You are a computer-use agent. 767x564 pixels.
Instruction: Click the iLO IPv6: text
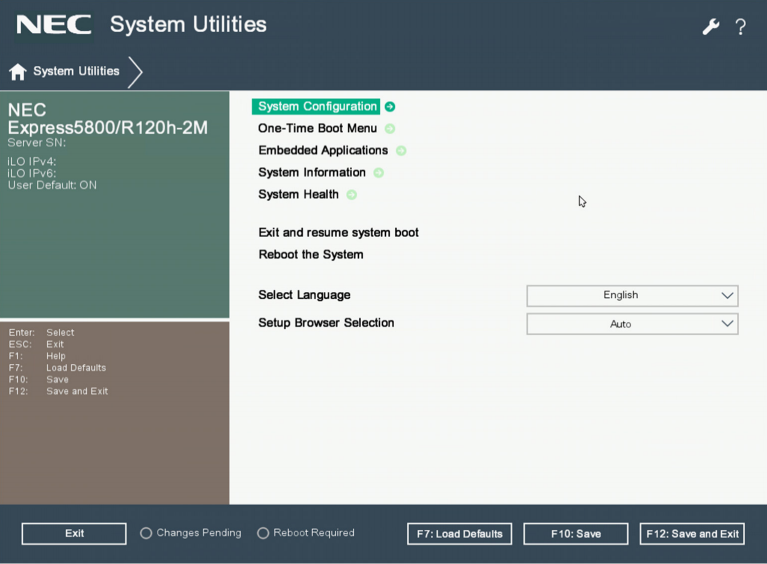point(32,173)
